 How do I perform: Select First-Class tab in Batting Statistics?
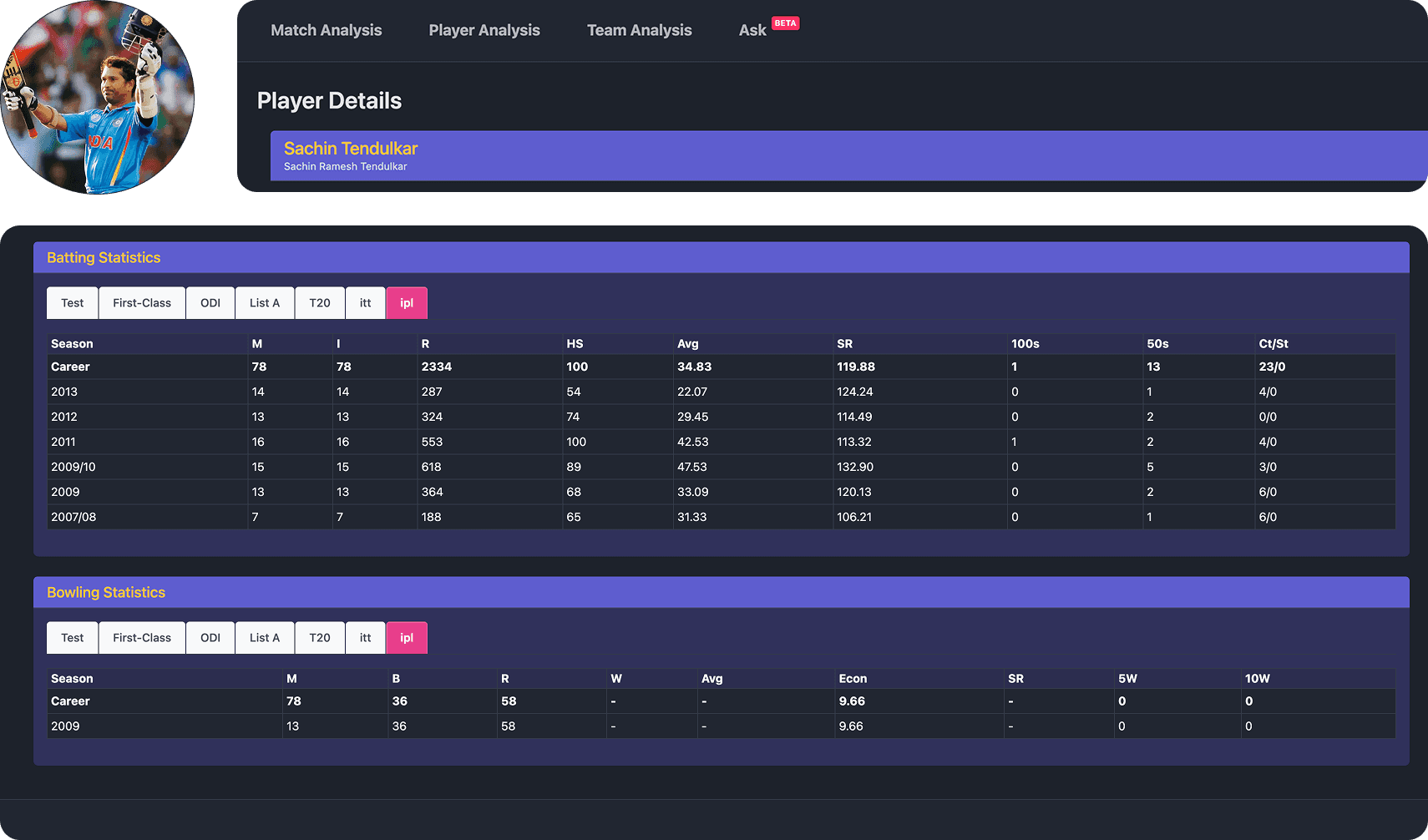coord(142,303)
